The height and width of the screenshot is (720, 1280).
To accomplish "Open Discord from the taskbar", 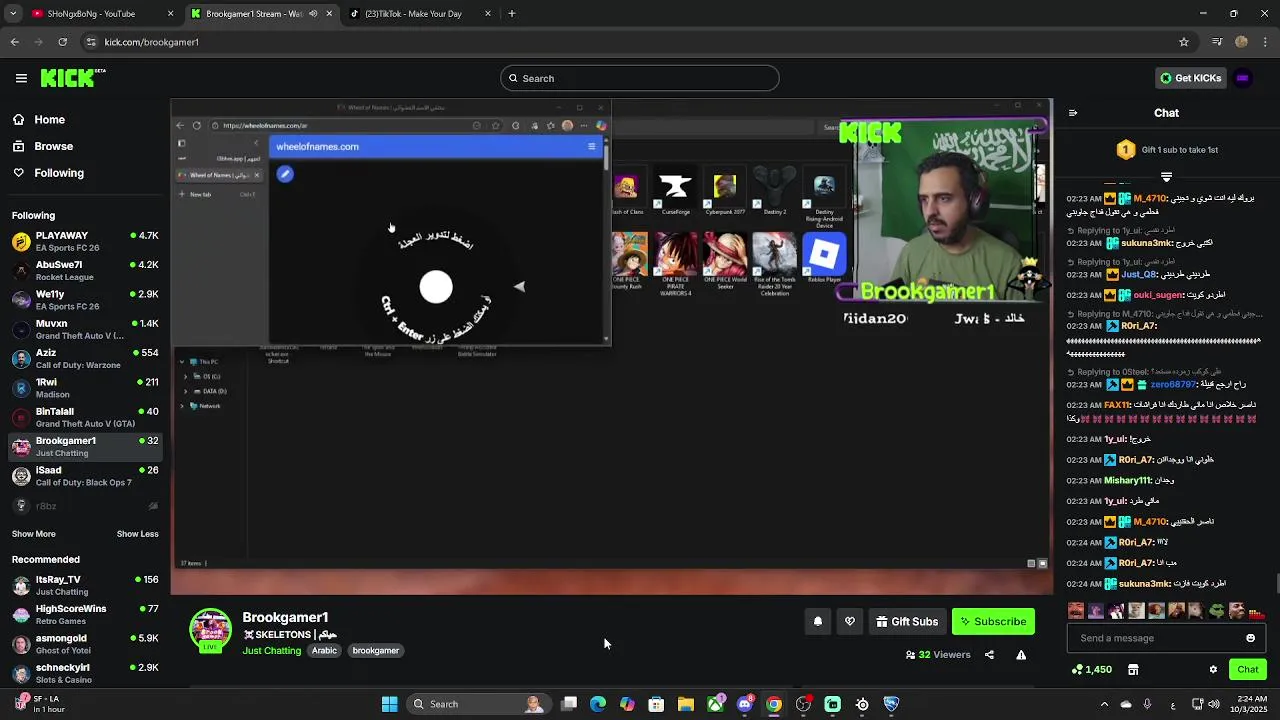I will [x=744, y=704].
